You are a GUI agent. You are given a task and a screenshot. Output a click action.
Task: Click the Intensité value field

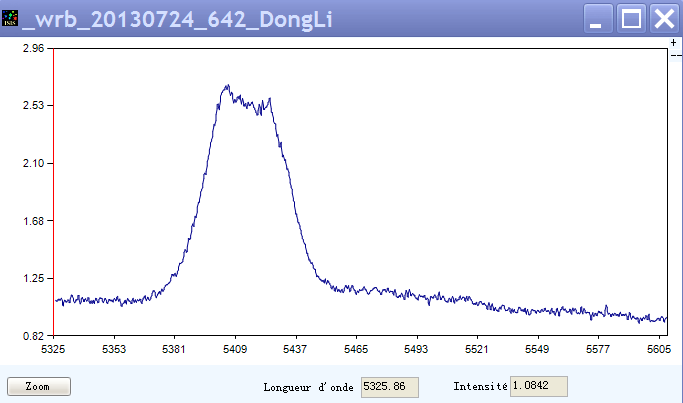pos(538,386)
